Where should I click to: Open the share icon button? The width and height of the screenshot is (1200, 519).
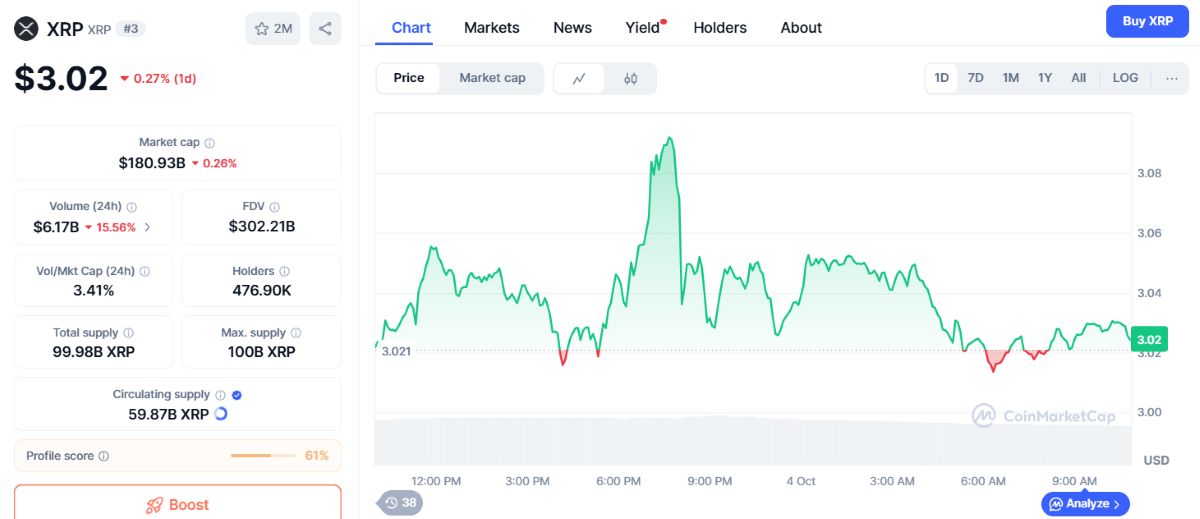pyautogui.click(x=325, y=28)
